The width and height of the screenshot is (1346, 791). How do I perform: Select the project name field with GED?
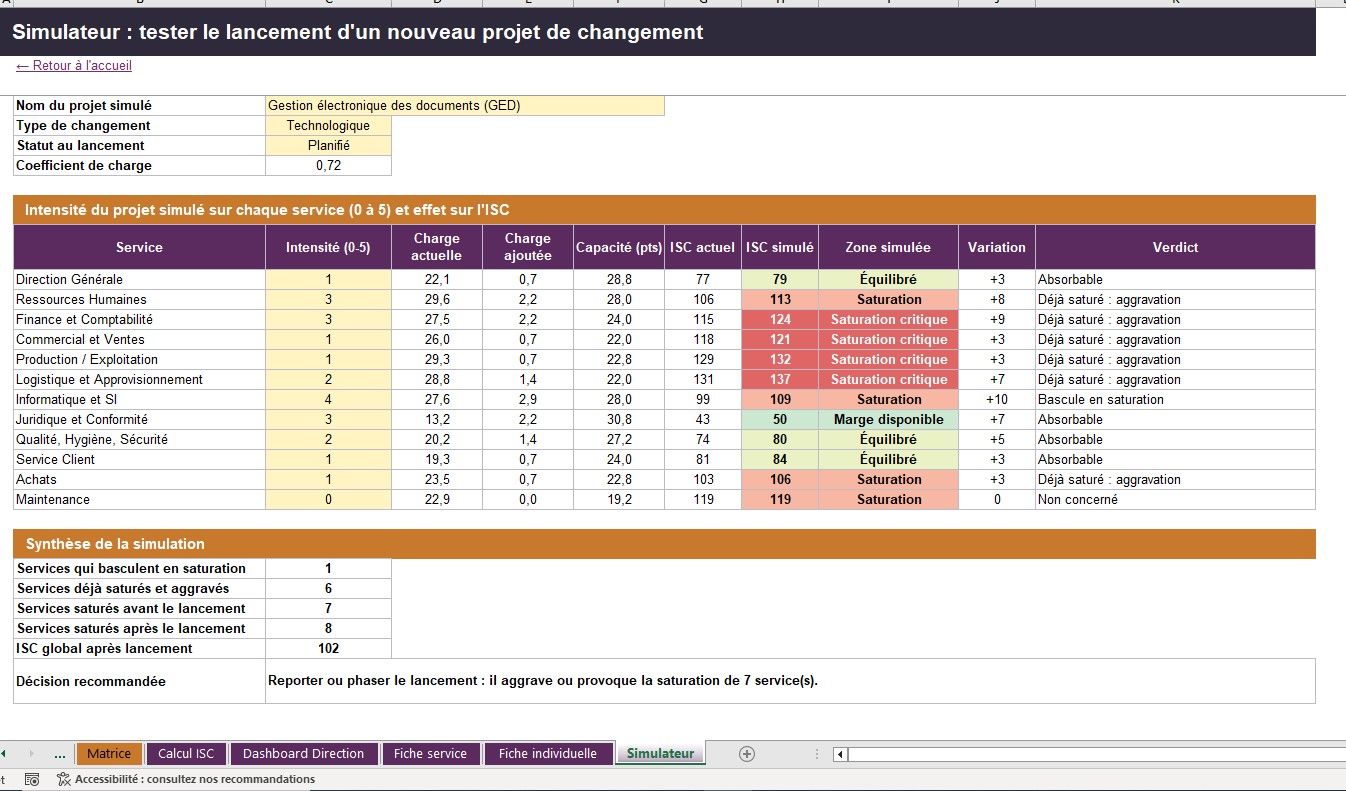[x=465, y=106]
